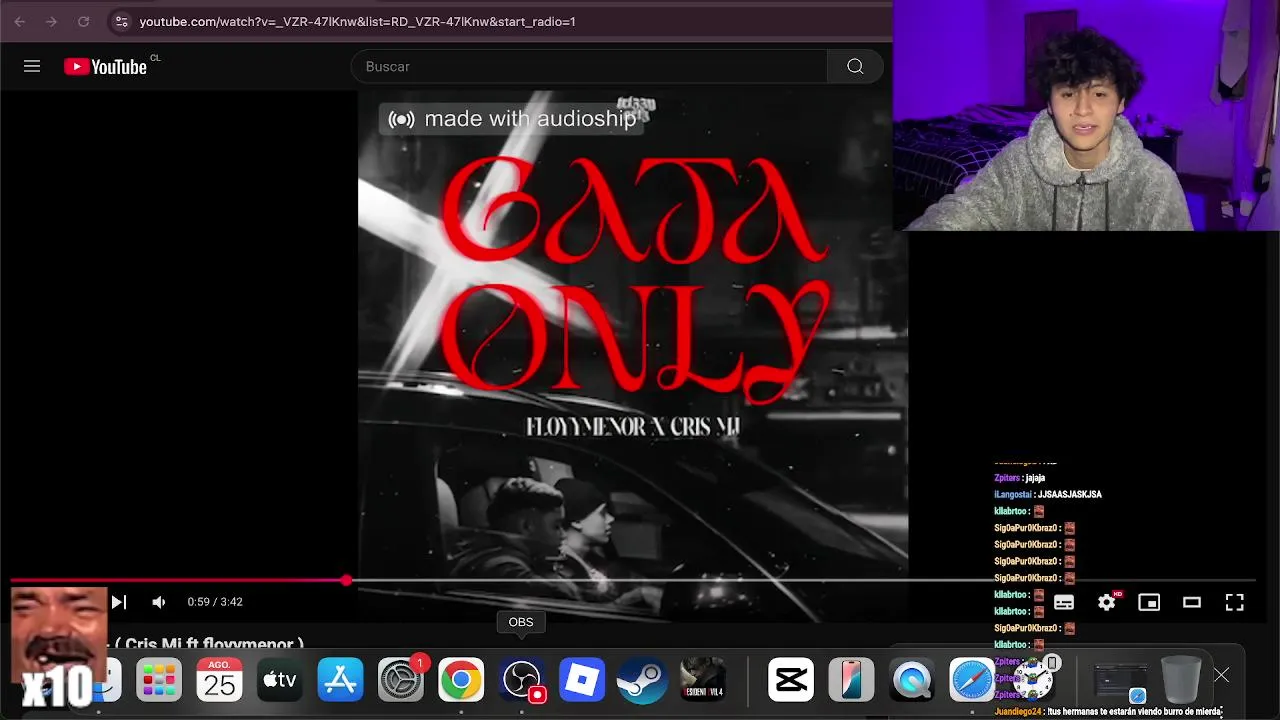1280x720 pixels.
Task: Mute the video volume
Action: (158, 602)
